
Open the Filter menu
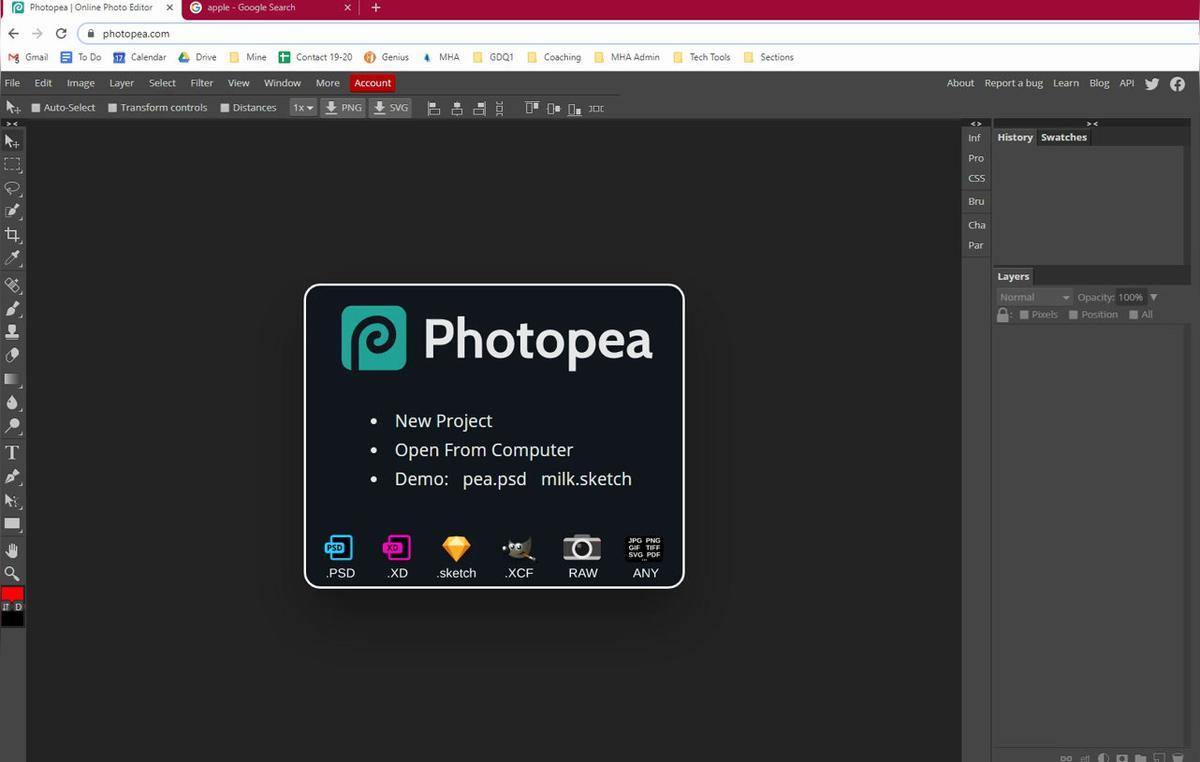coord(202,83)
